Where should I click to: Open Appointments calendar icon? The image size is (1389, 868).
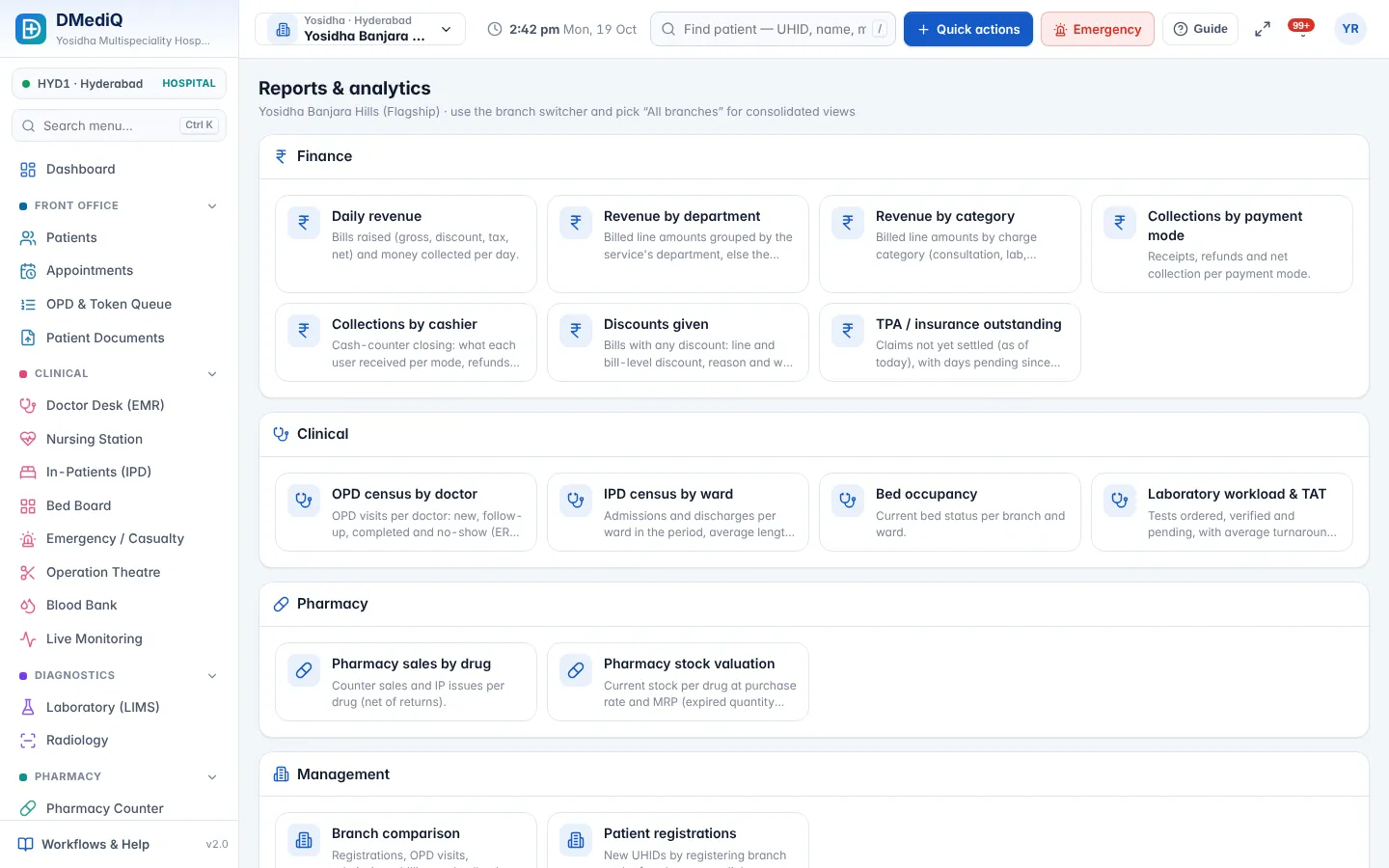pyautogui.click(x=28, y=271)
